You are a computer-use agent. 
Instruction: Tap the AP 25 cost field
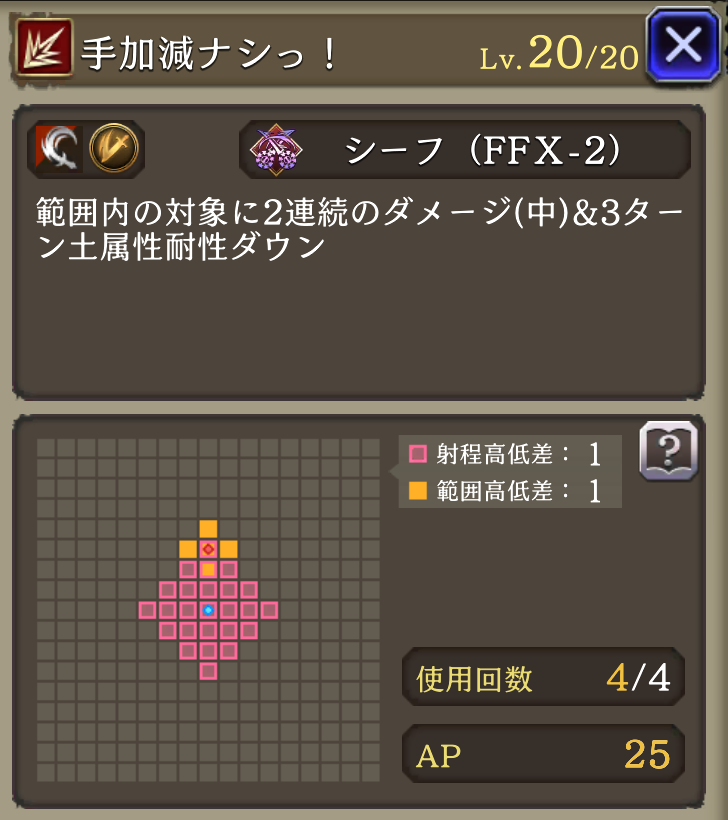tap(543, 754)
